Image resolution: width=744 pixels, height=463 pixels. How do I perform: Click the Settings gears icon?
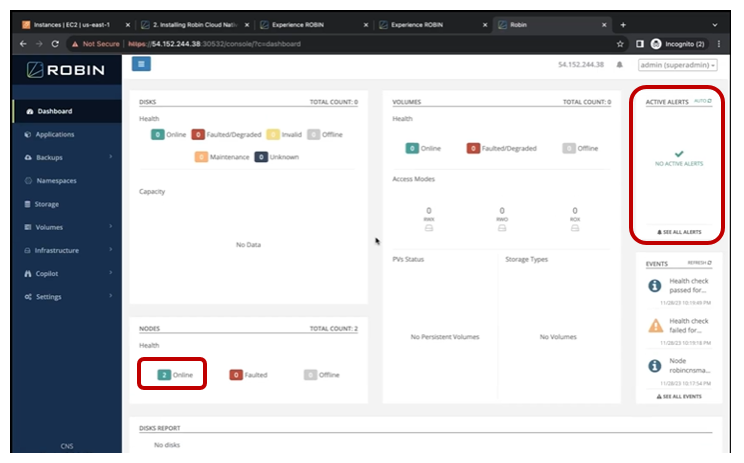(x=28, y=297)
